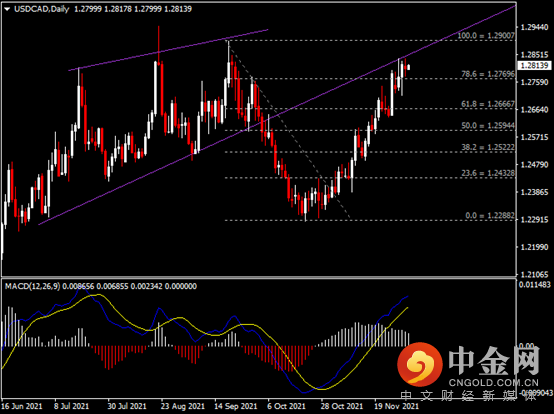The image size is (554, 414).
Task: Click the 1.21990 price axis label
Action: click(535, 247)
